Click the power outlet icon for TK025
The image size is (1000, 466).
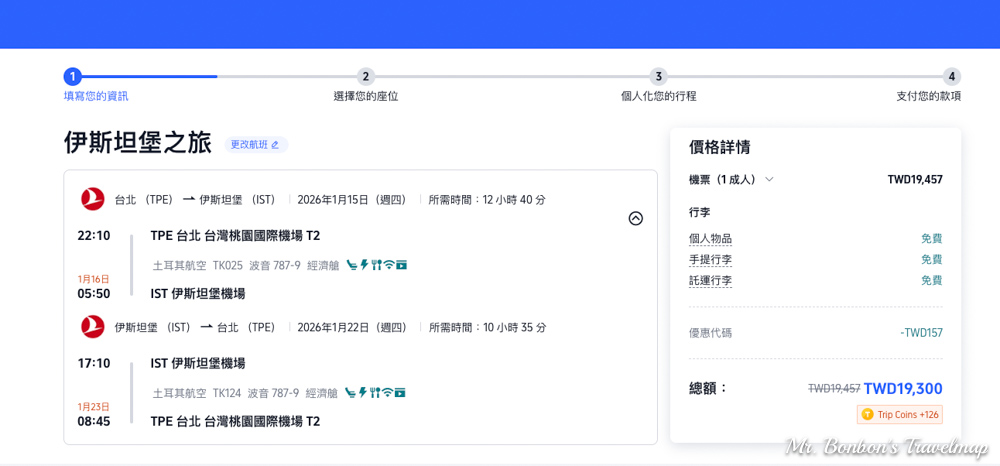pos(364,265)
